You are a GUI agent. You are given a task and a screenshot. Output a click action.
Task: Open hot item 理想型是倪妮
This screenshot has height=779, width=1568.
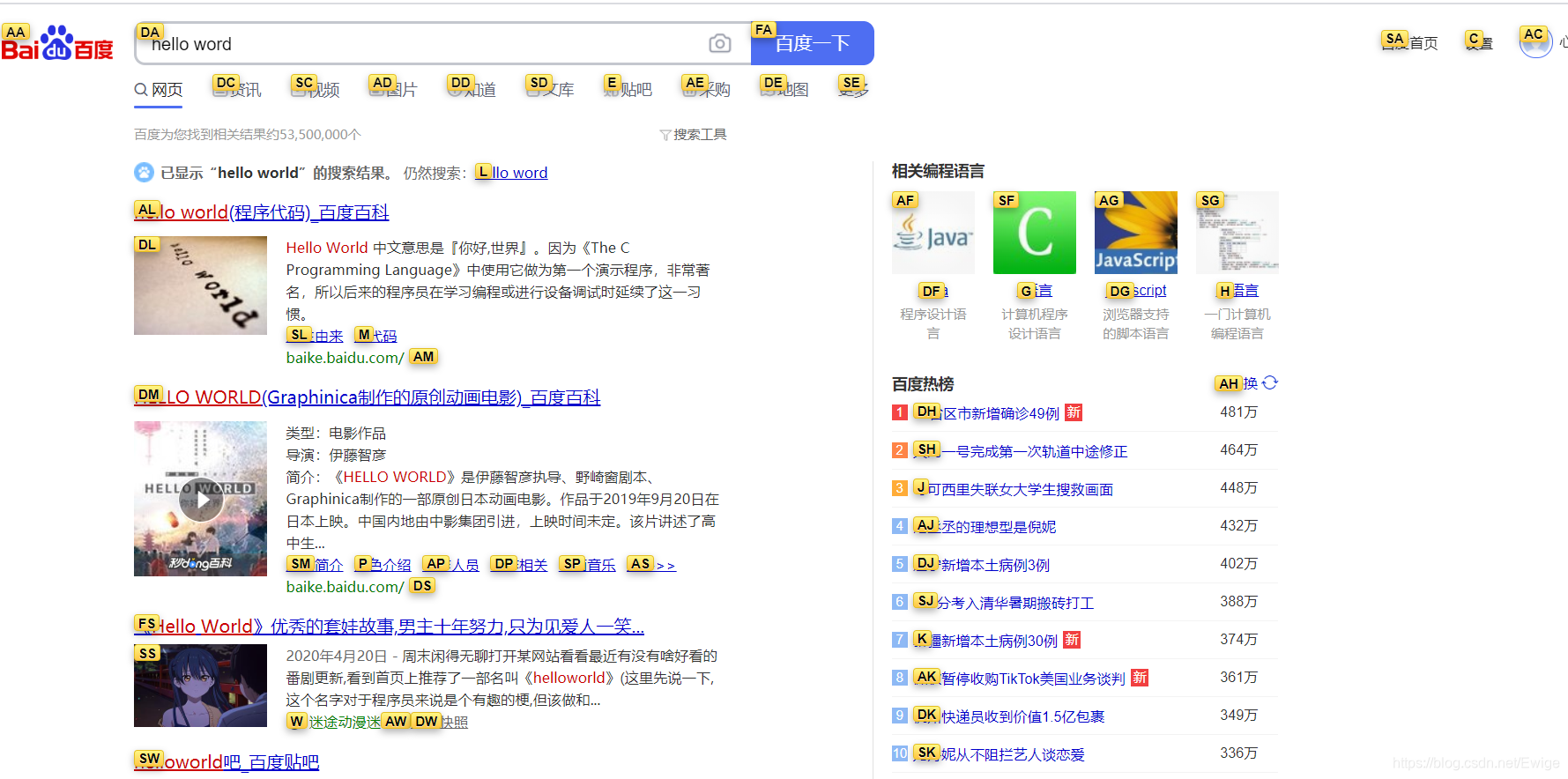[x=985, y=527]
